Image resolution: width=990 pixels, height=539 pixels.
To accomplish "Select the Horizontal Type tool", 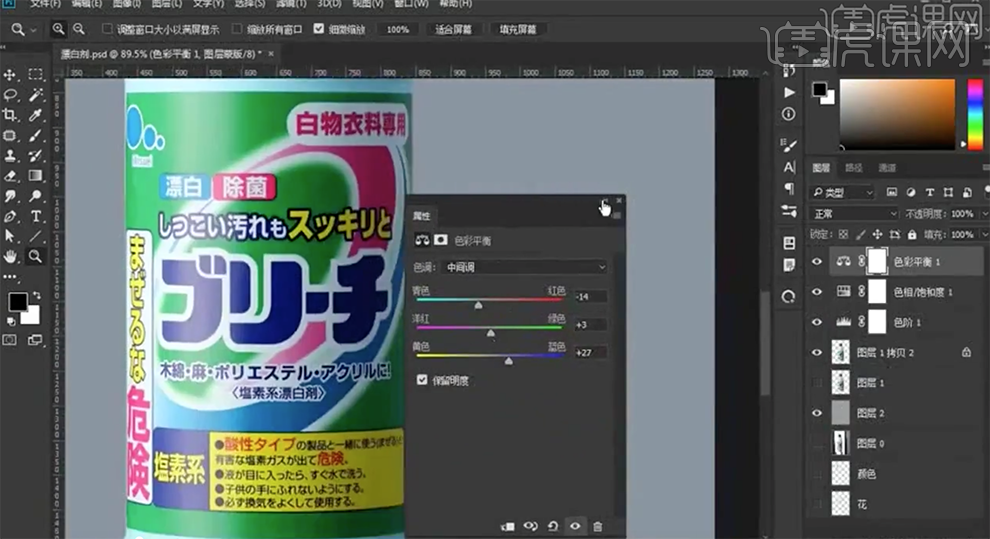I will coord(36,216).
